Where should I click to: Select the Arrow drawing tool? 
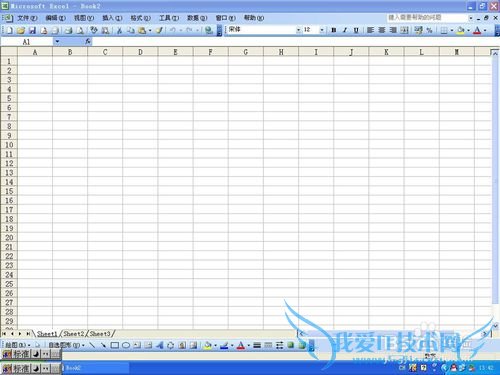click(x=103, y=345)
